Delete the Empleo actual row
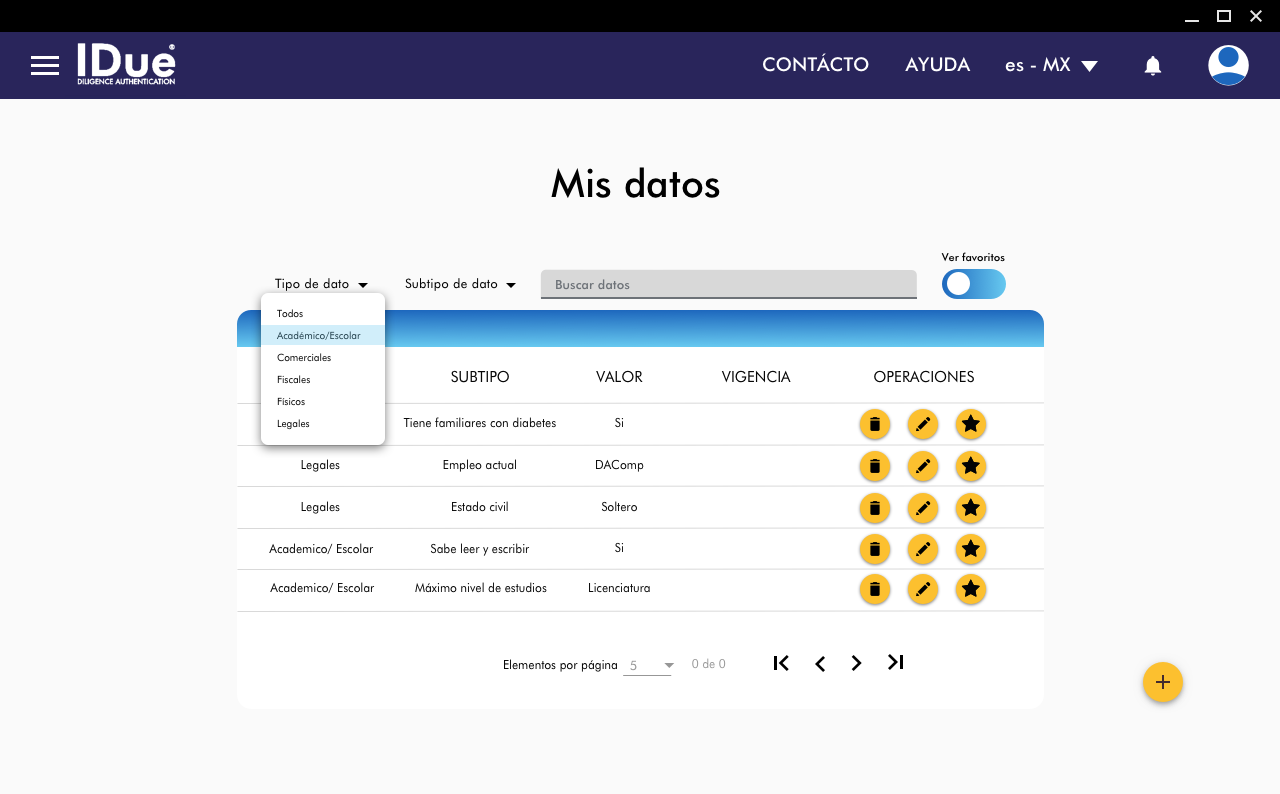 (x=874, y=466)
